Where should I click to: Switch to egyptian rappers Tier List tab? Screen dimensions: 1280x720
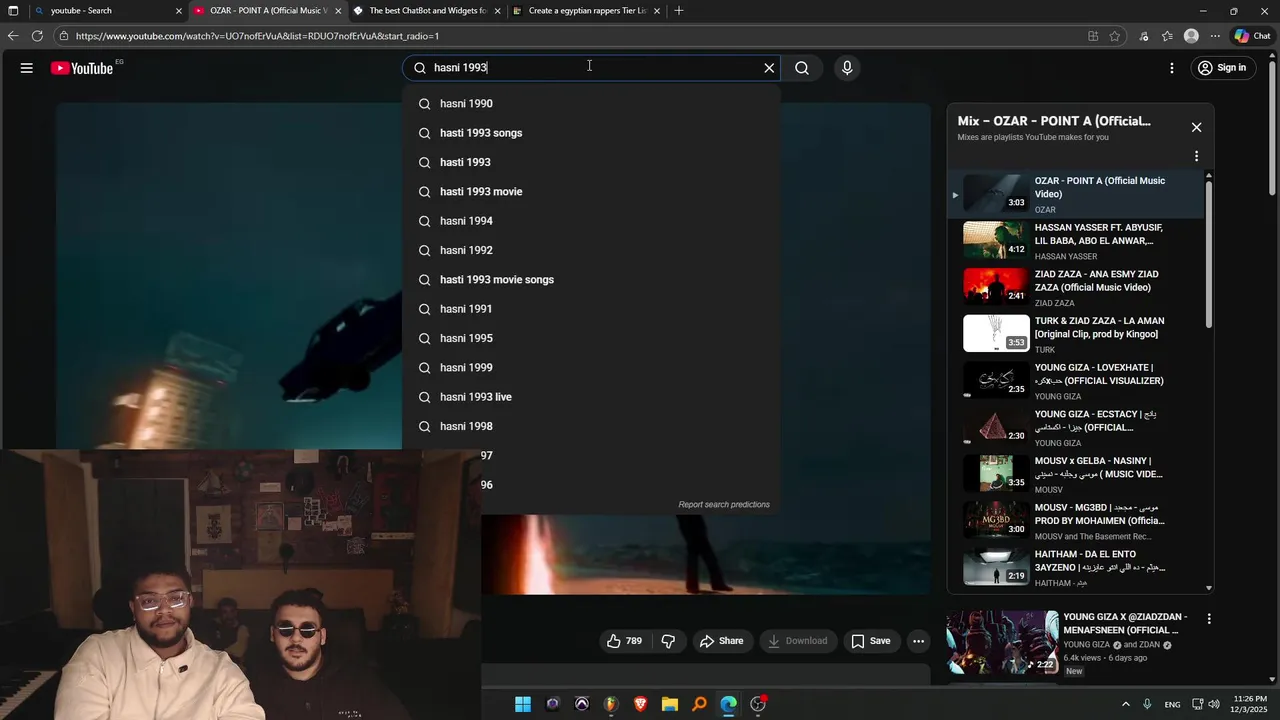(586, 11)
